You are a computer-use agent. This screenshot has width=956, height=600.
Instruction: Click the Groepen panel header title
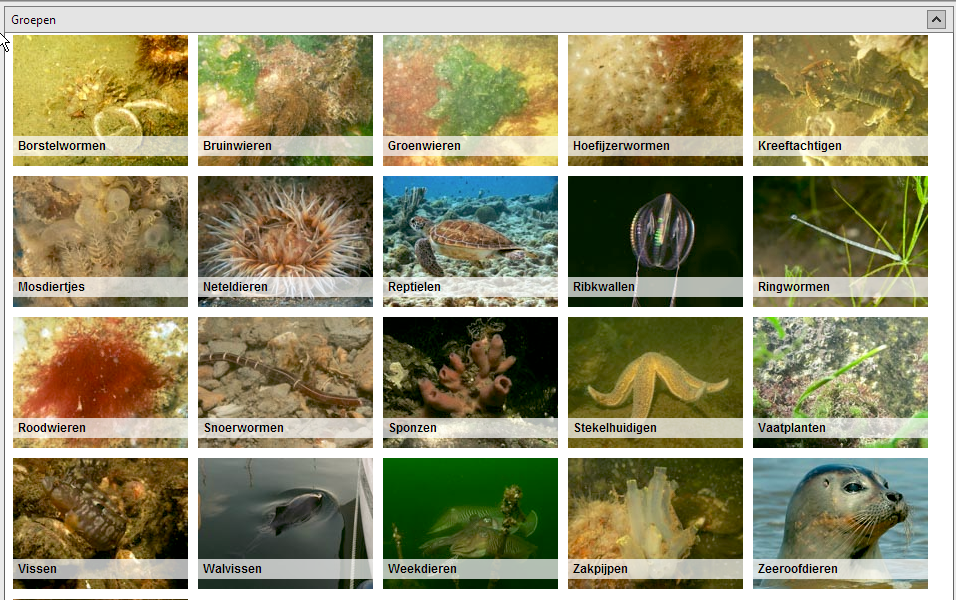(x=34, y=20)
